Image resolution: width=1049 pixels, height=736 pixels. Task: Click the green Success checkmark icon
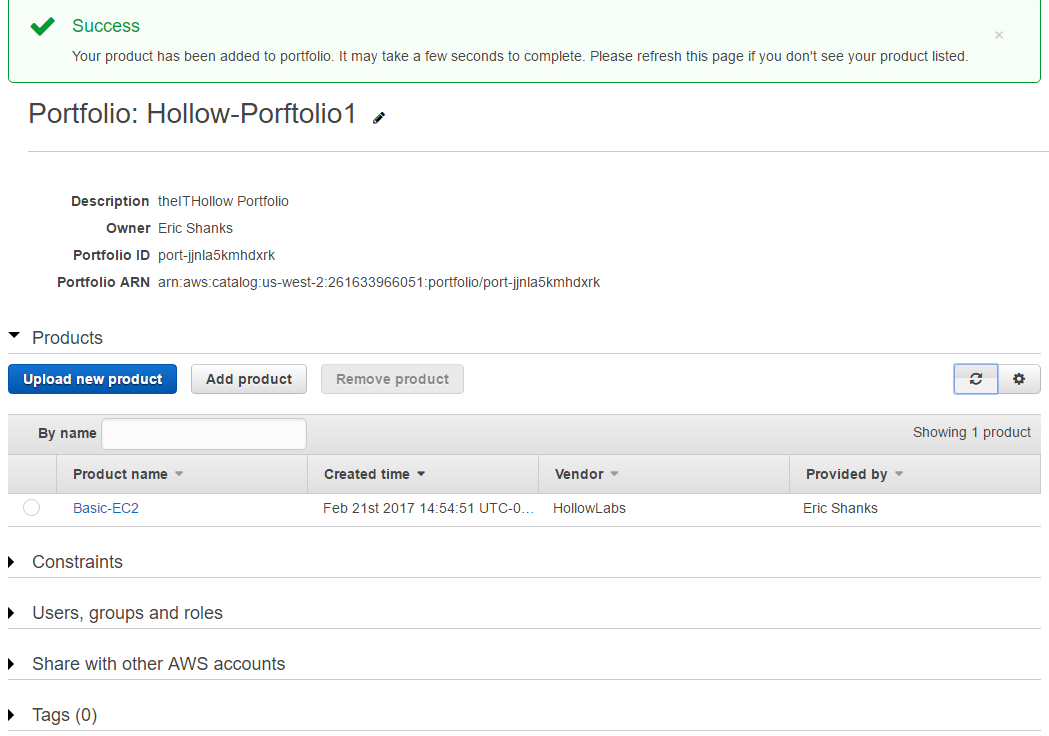coord(42,27)
